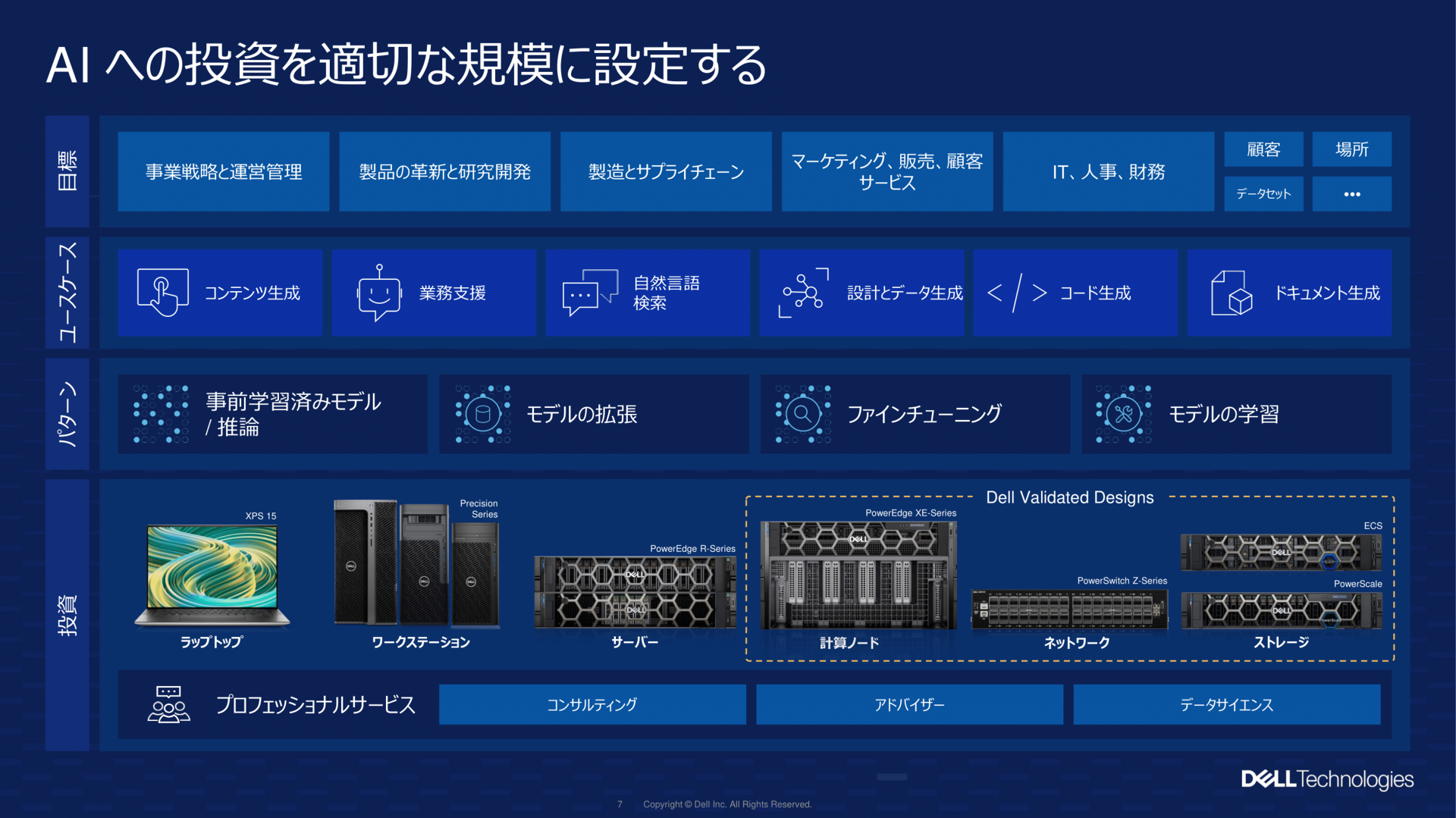Click the code brackets icon for コード生成

pos(1016,293)
